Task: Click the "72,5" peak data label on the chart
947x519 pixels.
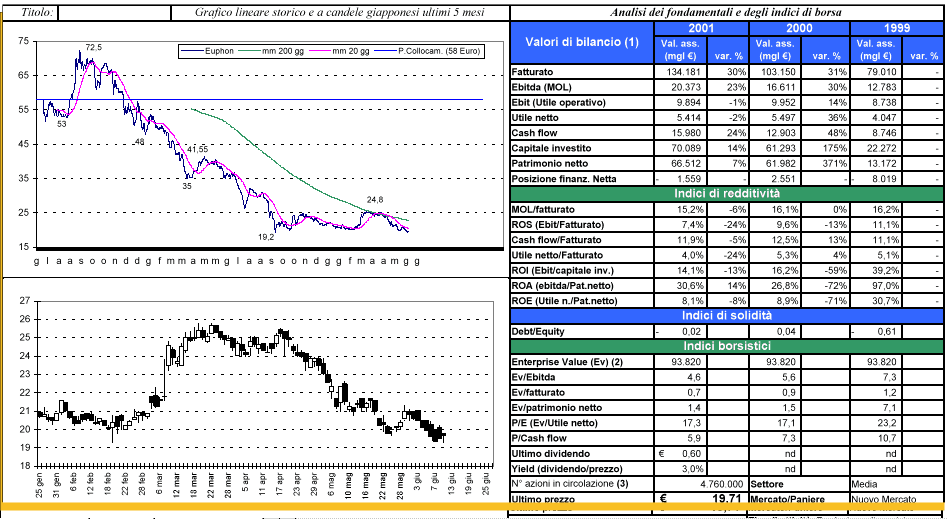Action: pos(94,47)
